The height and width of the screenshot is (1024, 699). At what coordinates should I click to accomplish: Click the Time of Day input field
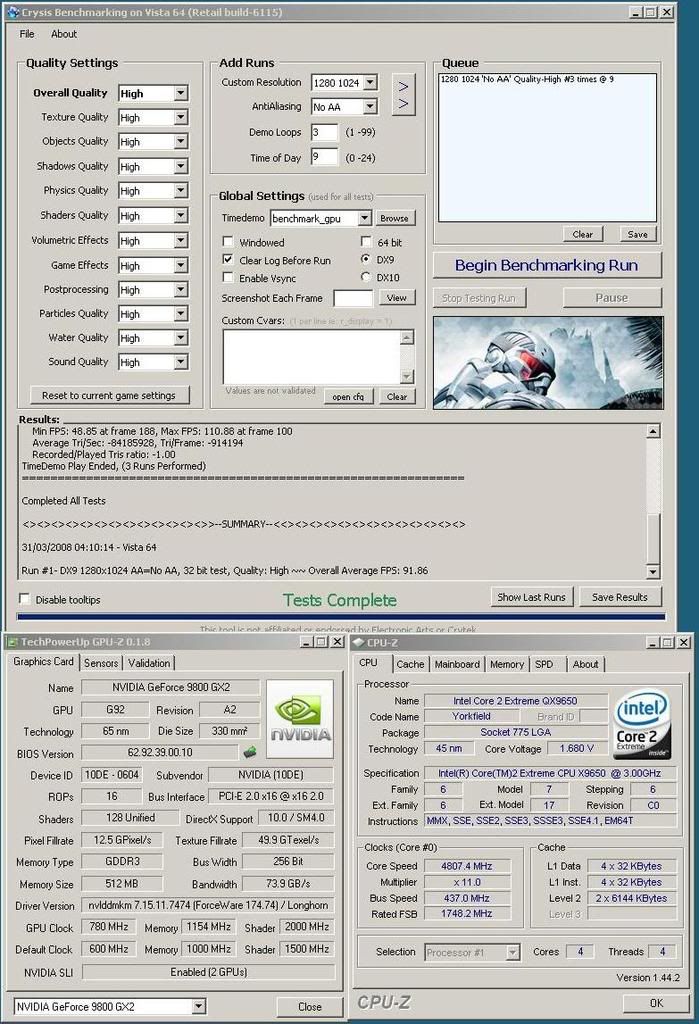(x=324, y=157)
